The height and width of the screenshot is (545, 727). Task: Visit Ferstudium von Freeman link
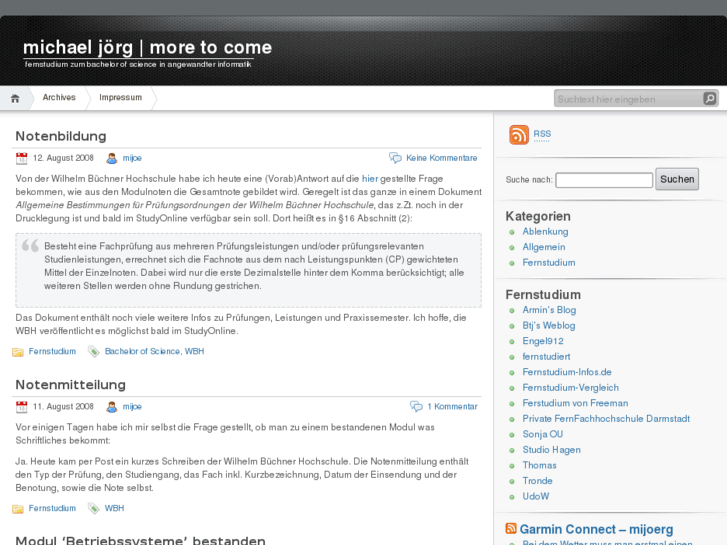tap(575, 403)
